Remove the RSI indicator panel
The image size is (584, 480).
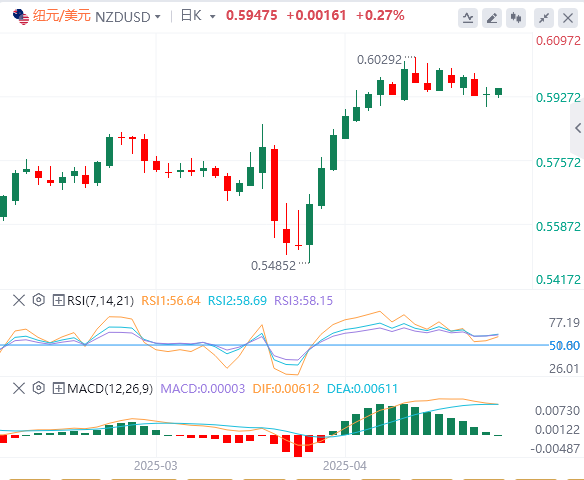point(19,300)
